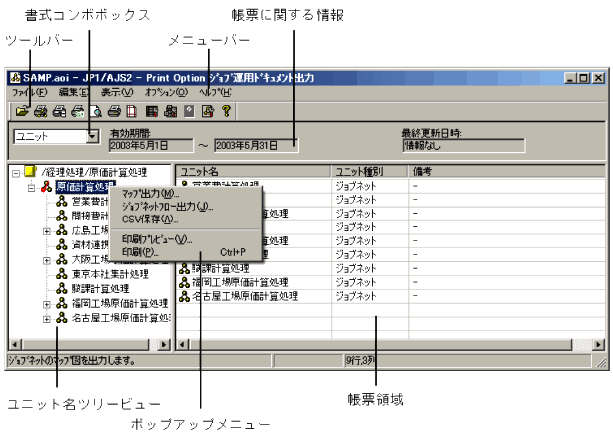Click the open-folder icon in the toolbar
613x438 pixels.
tap(22, 111)
